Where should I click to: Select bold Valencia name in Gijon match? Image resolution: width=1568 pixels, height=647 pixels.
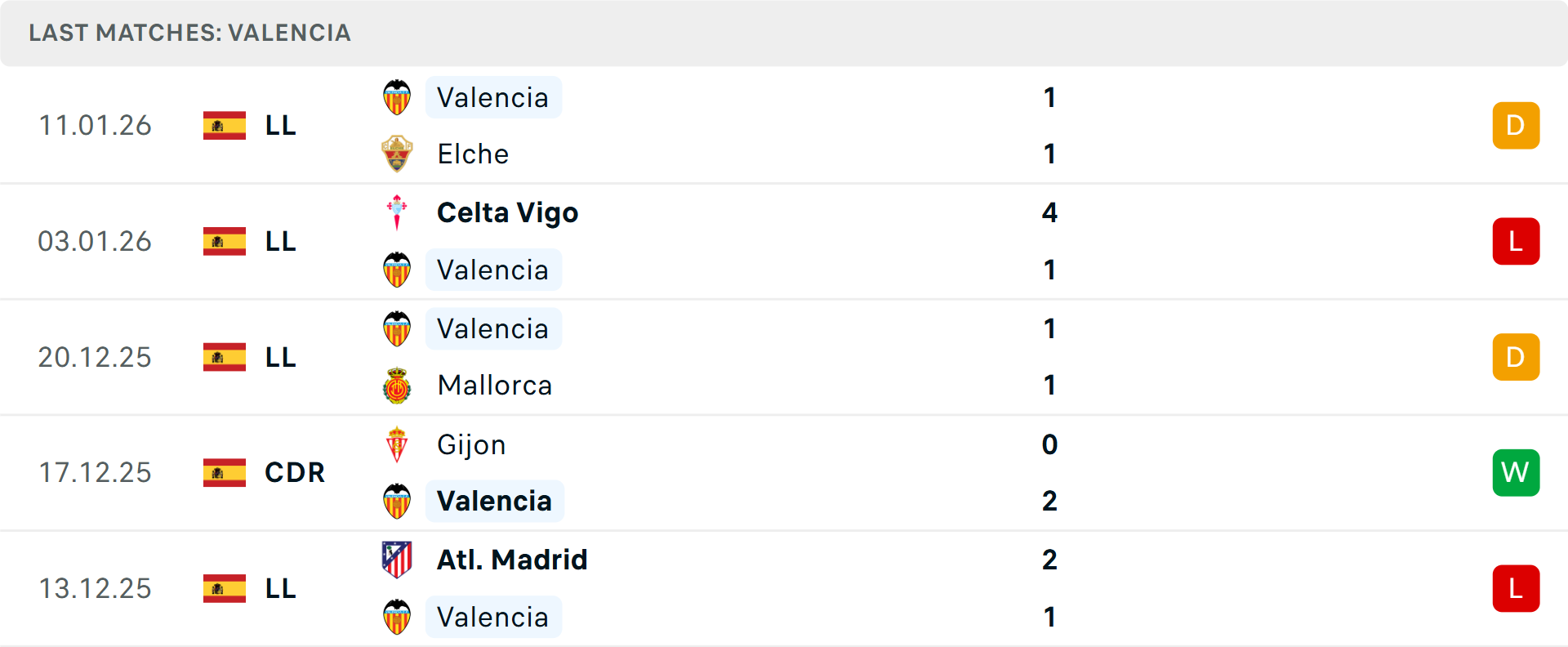495,501
